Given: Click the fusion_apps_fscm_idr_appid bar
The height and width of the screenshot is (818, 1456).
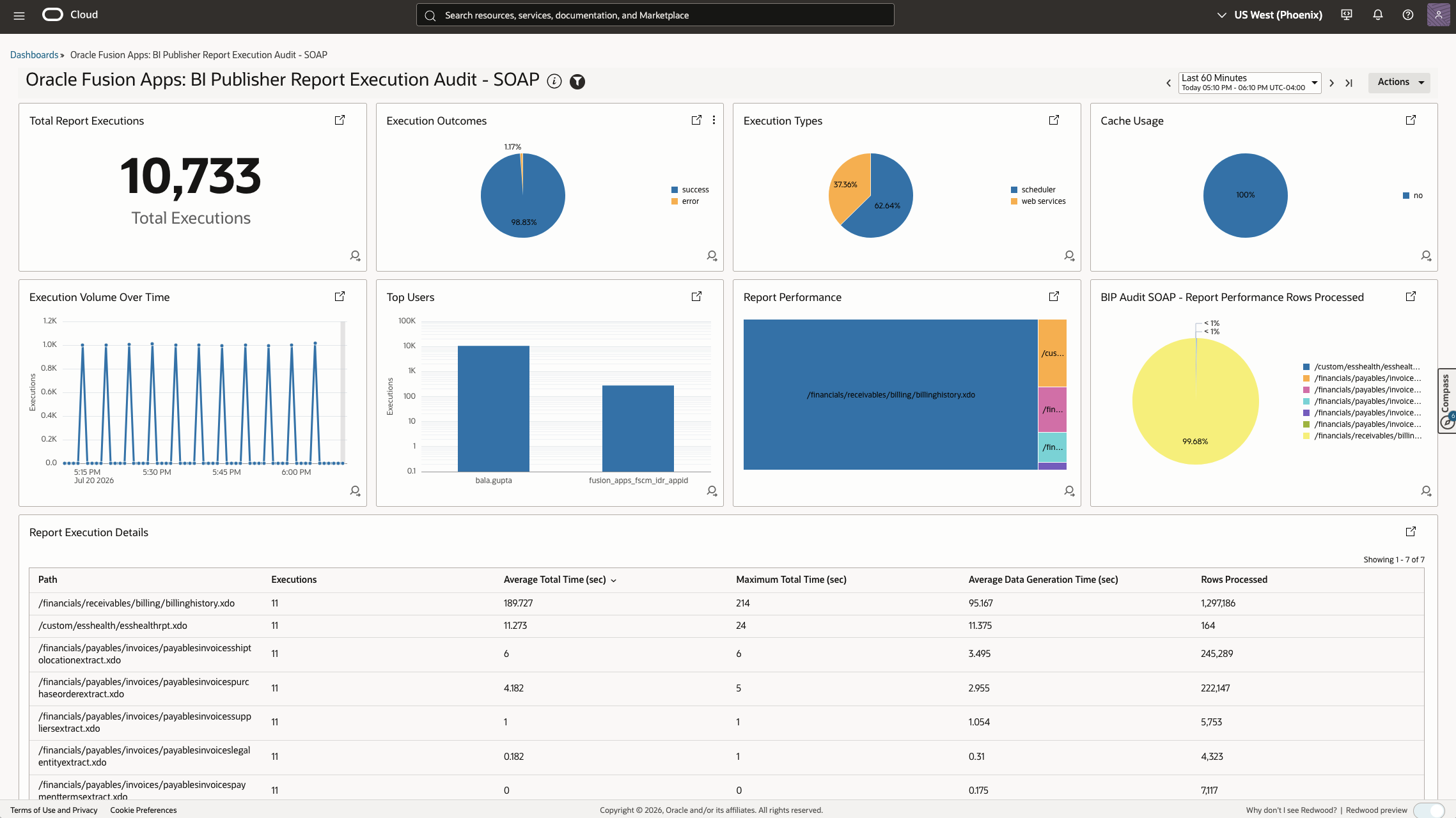Looking at the screenshot, I should click(638, 428).
